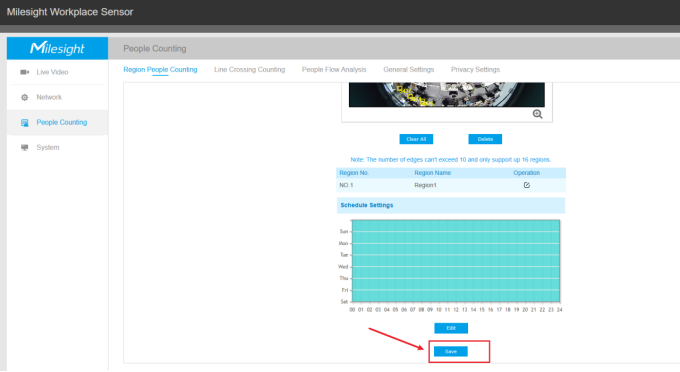Click the Region No. column header
Viewport: 680px width, 372px height.
[354, 173]
